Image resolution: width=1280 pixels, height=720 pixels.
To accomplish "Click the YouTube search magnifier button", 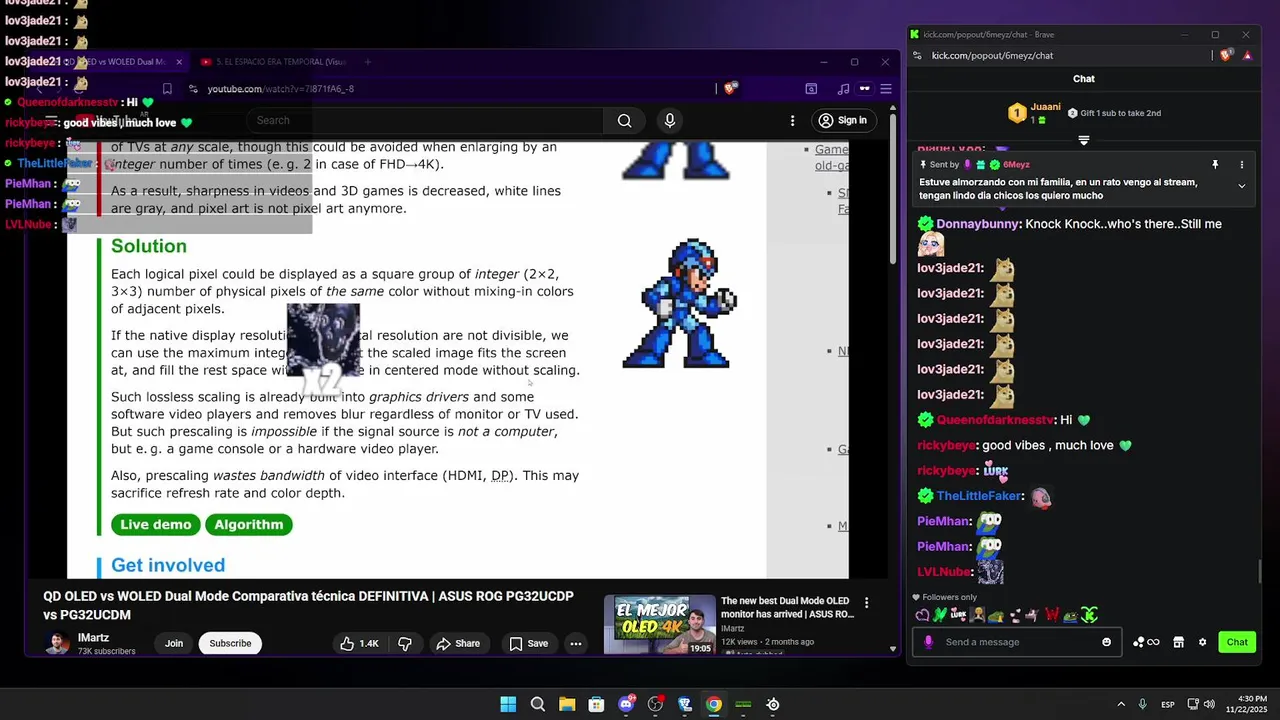I will click(x=624, y=121).
